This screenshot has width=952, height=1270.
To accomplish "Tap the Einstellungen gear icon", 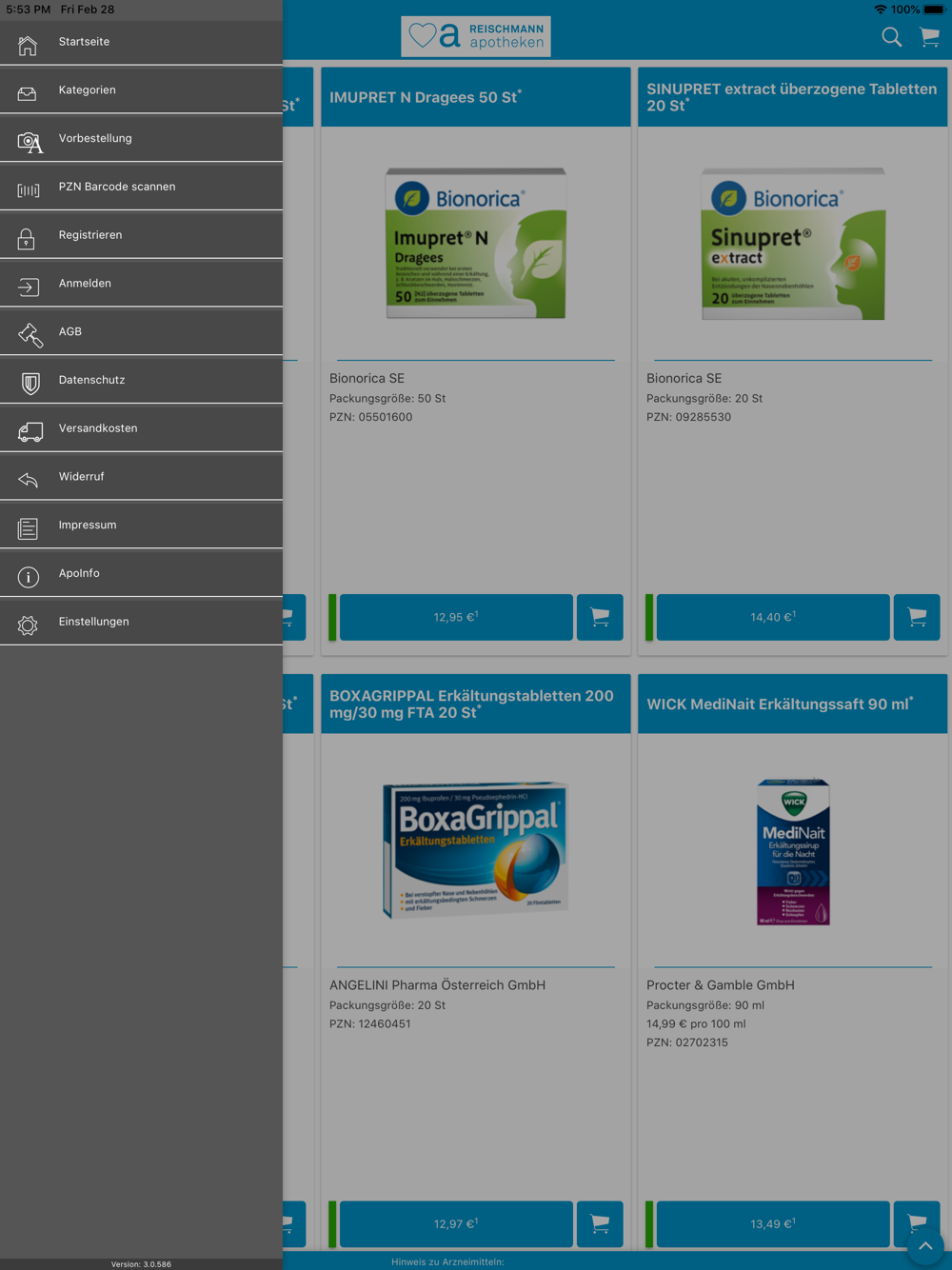I will 28,625.
